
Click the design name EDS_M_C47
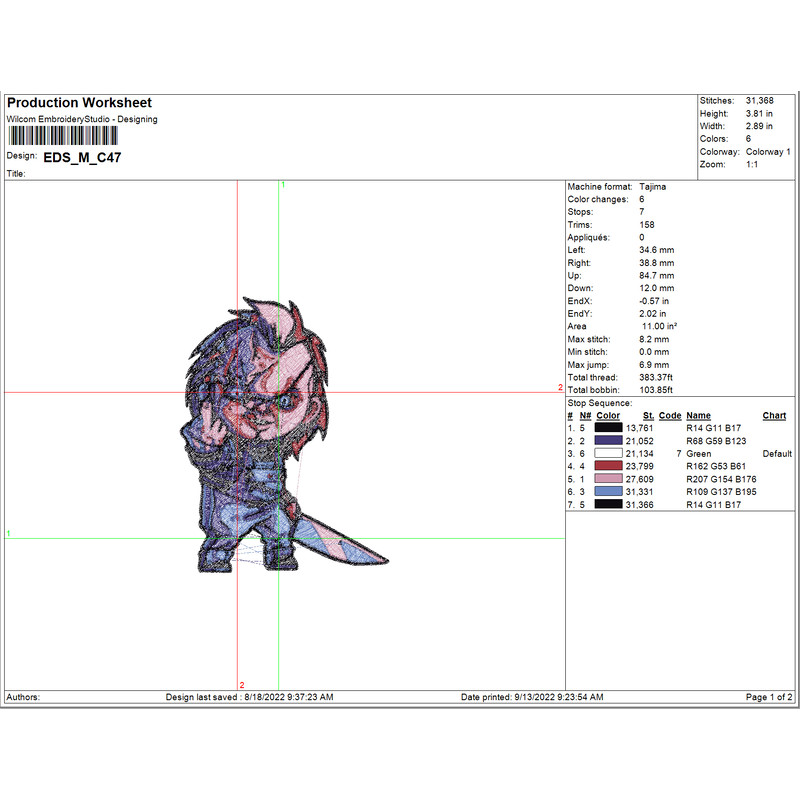point(83,157)
